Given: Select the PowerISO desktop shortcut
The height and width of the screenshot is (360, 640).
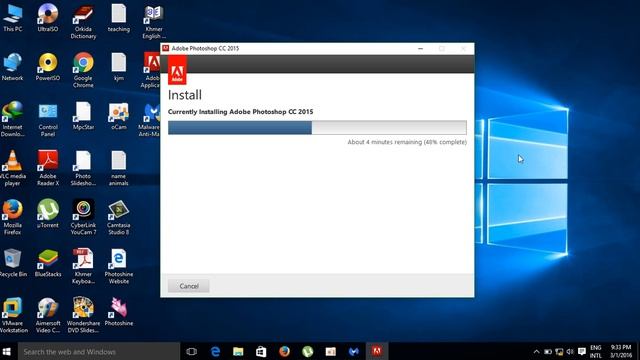Looking at the screenshot, I should pos(48,67).
